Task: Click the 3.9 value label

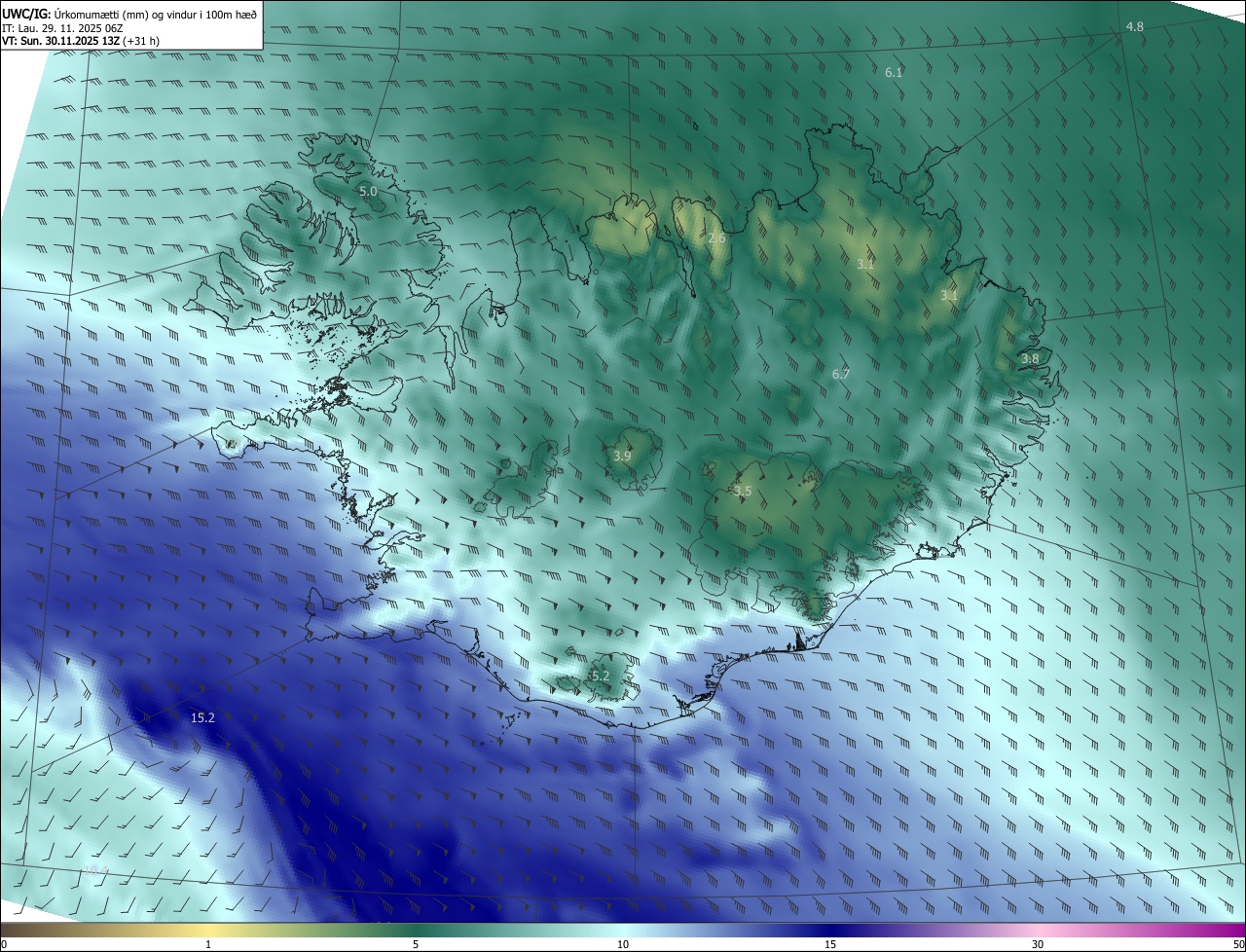Action: click(622, 456)
